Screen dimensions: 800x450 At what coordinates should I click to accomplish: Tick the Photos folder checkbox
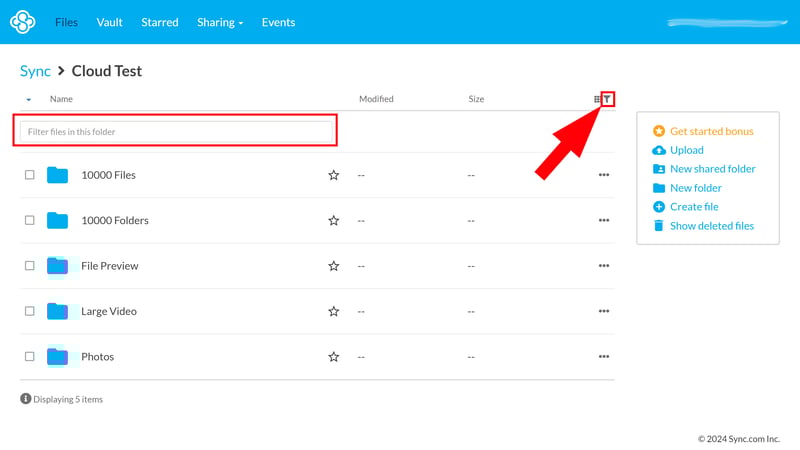coord(30,357)
